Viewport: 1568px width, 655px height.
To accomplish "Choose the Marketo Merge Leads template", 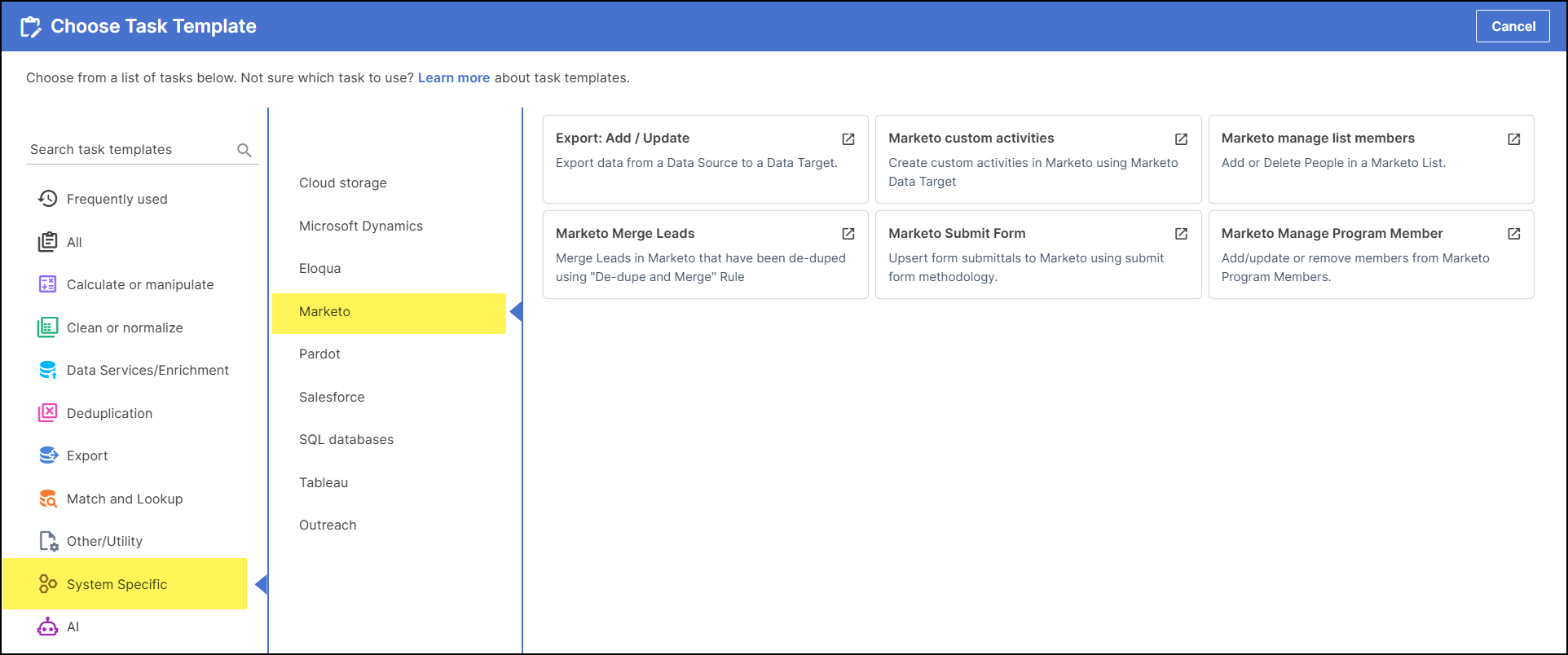I will pos(706,254).
